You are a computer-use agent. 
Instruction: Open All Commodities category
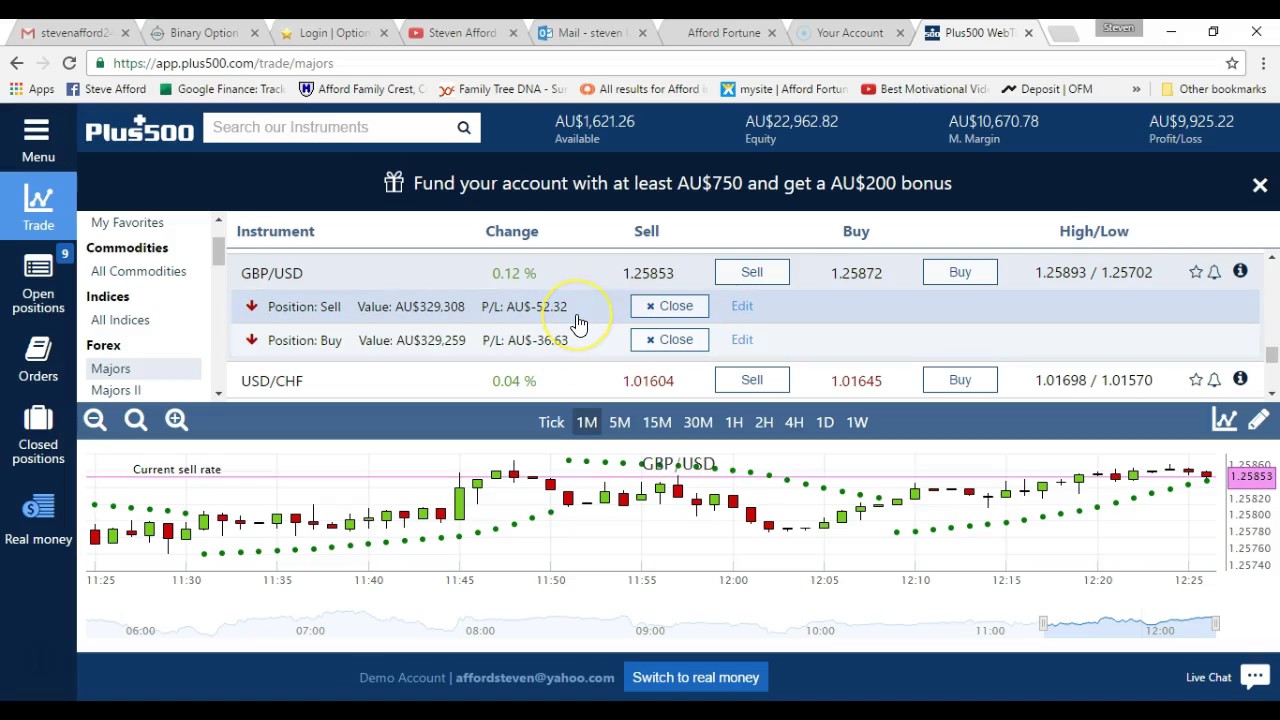click(x=138, y=271)
